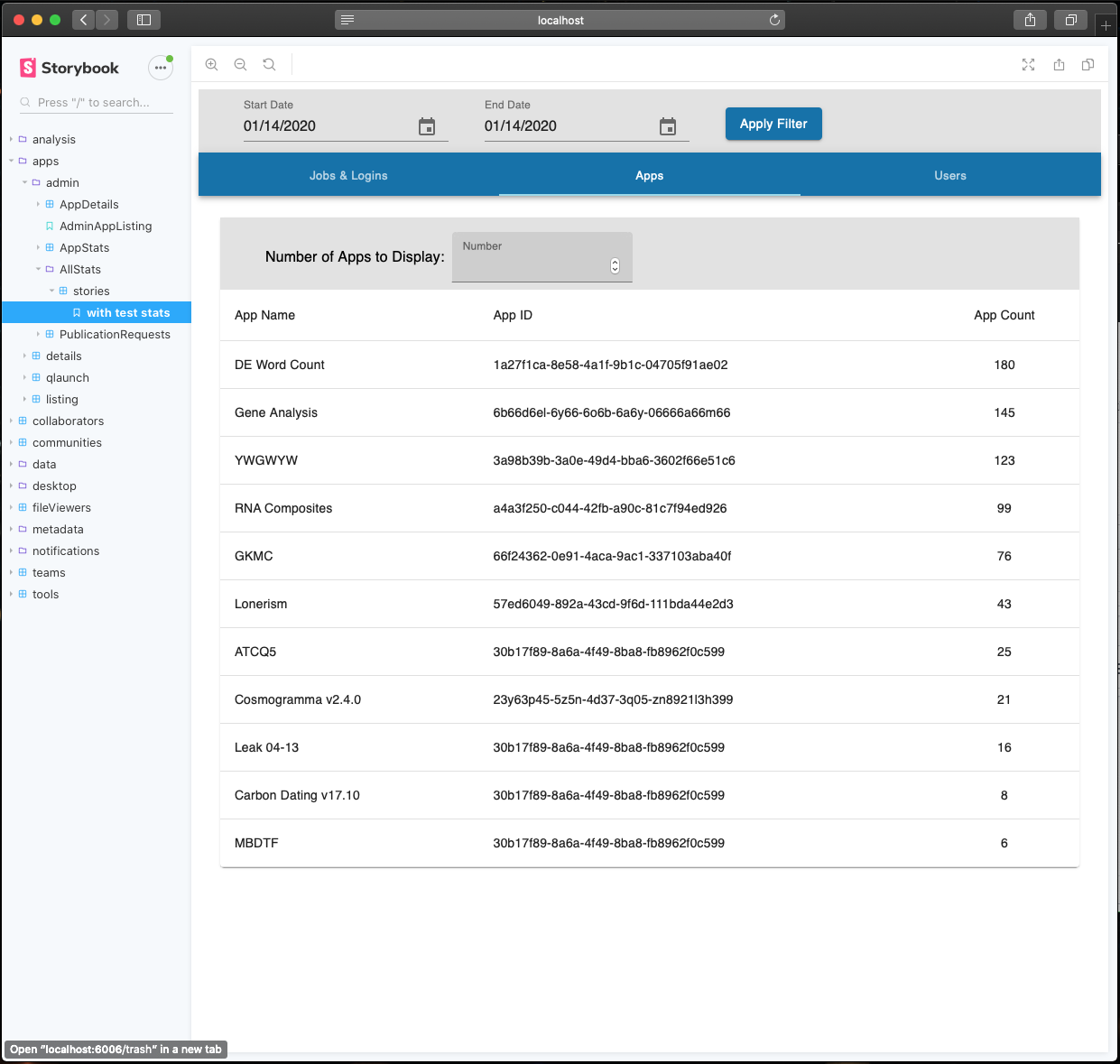Switch to the Jobs & Logins tab
This screenshot has height=1064, width=1120.
348,175
